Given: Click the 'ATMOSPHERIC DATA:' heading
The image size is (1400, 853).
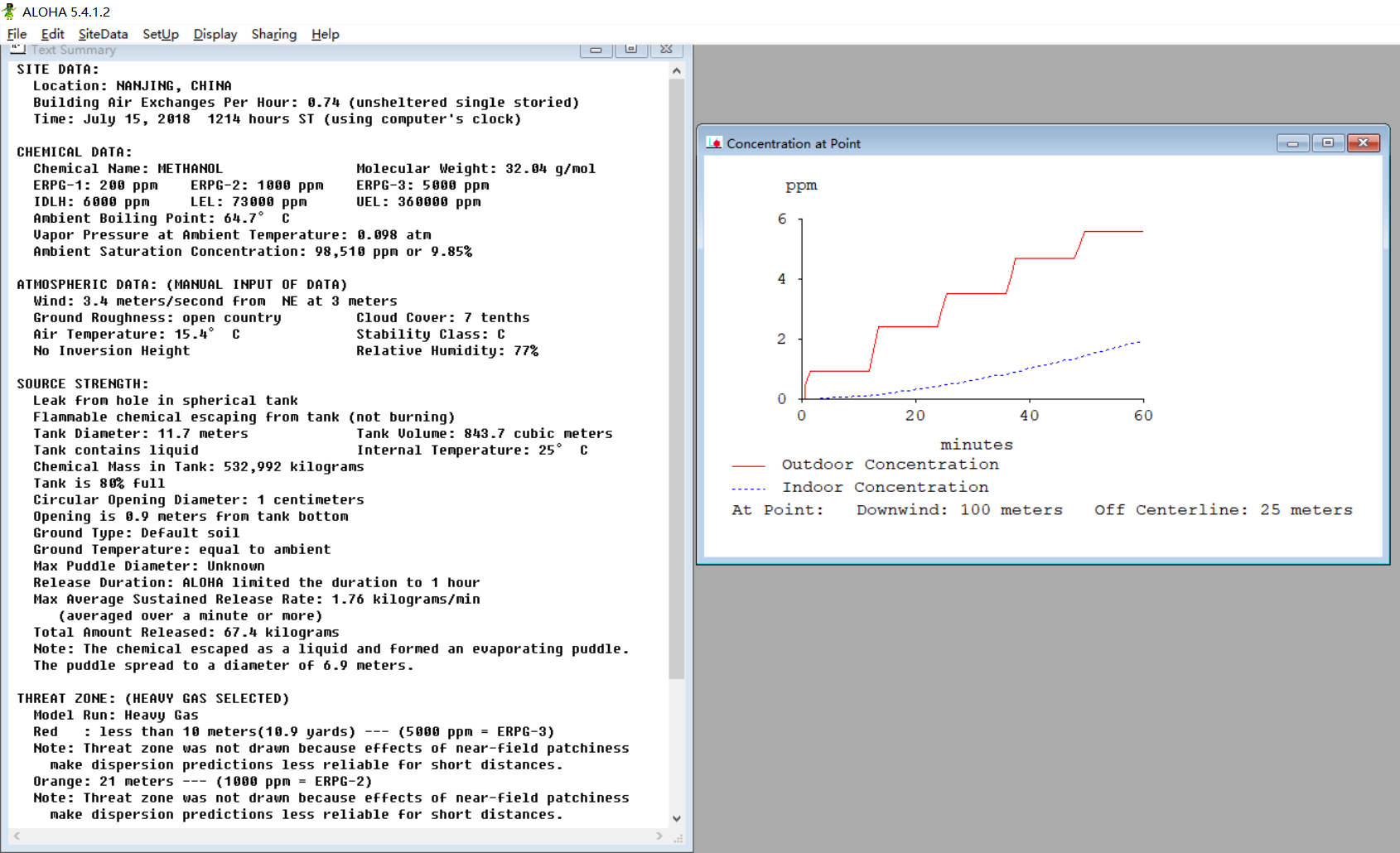Looking at the screenshot, I should [182, 285].
